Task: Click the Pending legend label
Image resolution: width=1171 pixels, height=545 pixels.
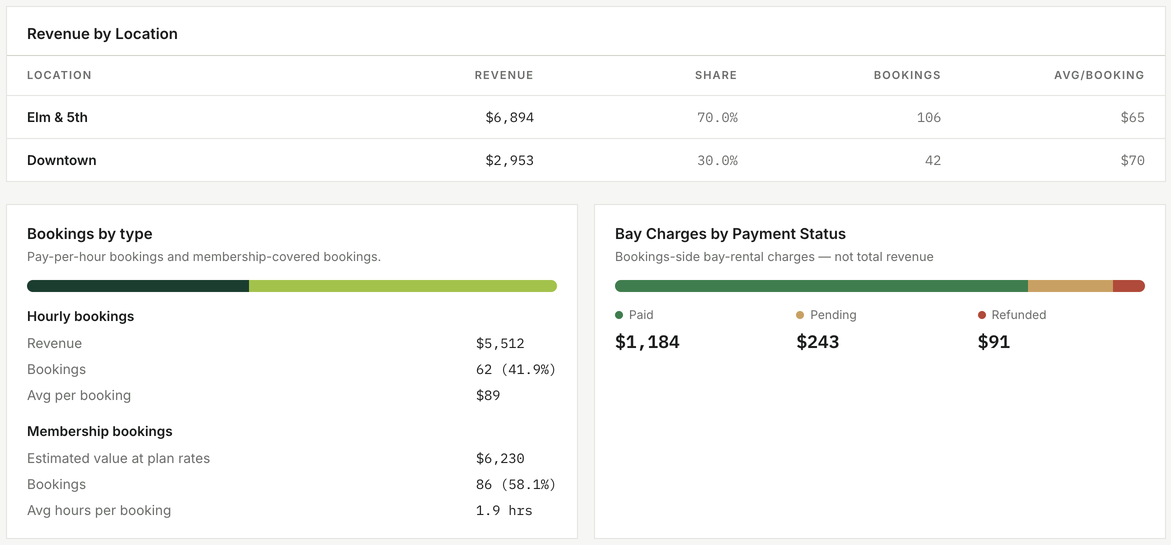Action: coord(833,315)
